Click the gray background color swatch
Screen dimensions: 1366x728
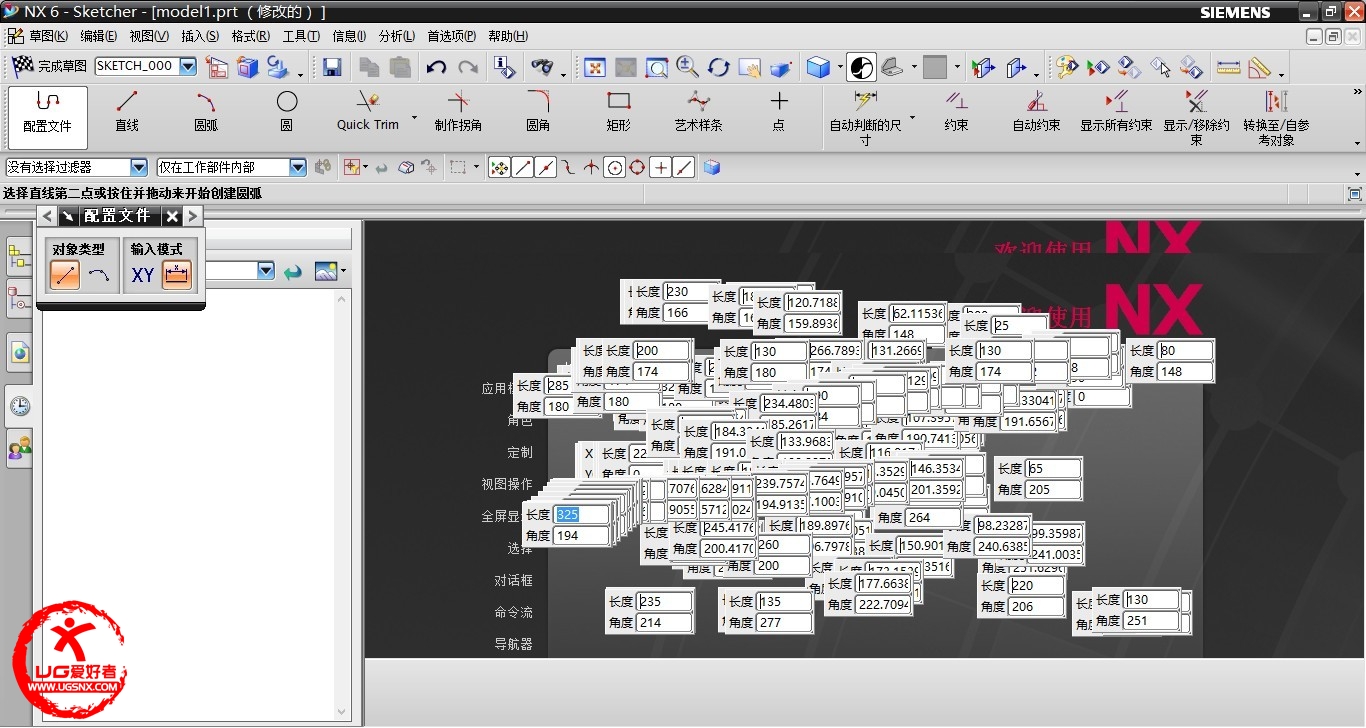935,67
